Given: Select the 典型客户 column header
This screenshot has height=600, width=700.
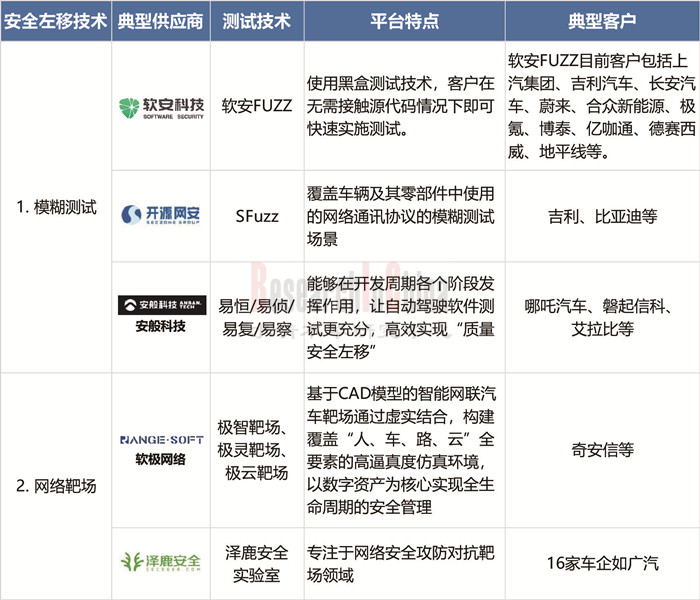Looking at the screenshot, I should coord(602,21).
